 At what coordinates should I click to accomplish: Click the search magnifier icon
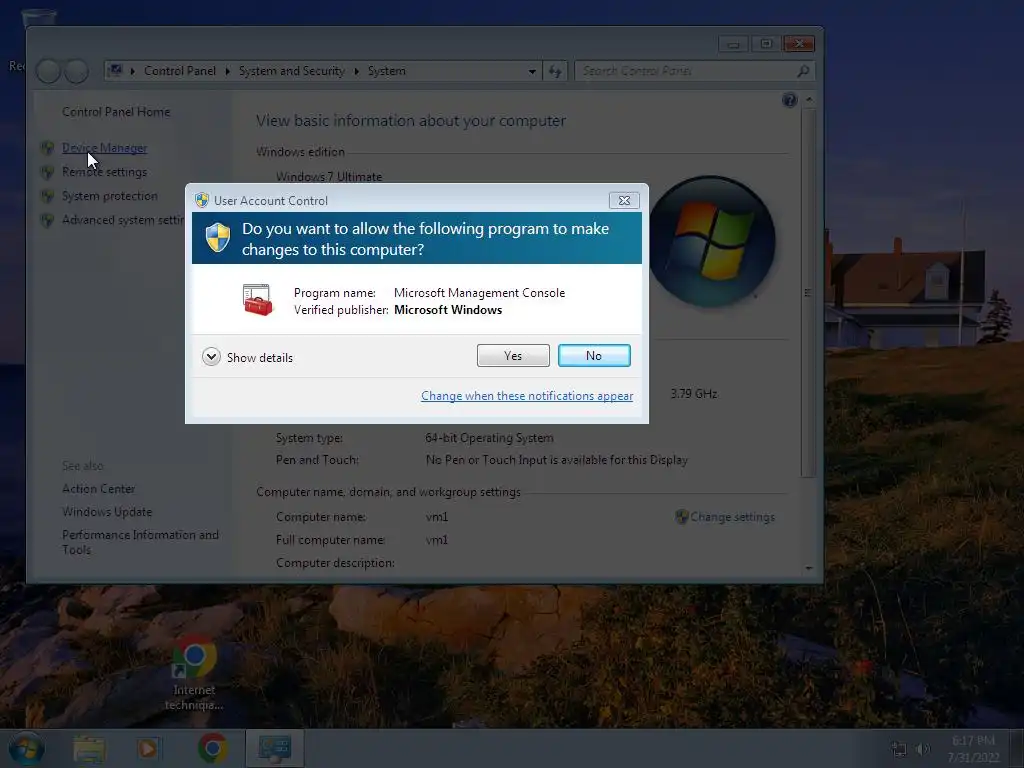(803, 71)
